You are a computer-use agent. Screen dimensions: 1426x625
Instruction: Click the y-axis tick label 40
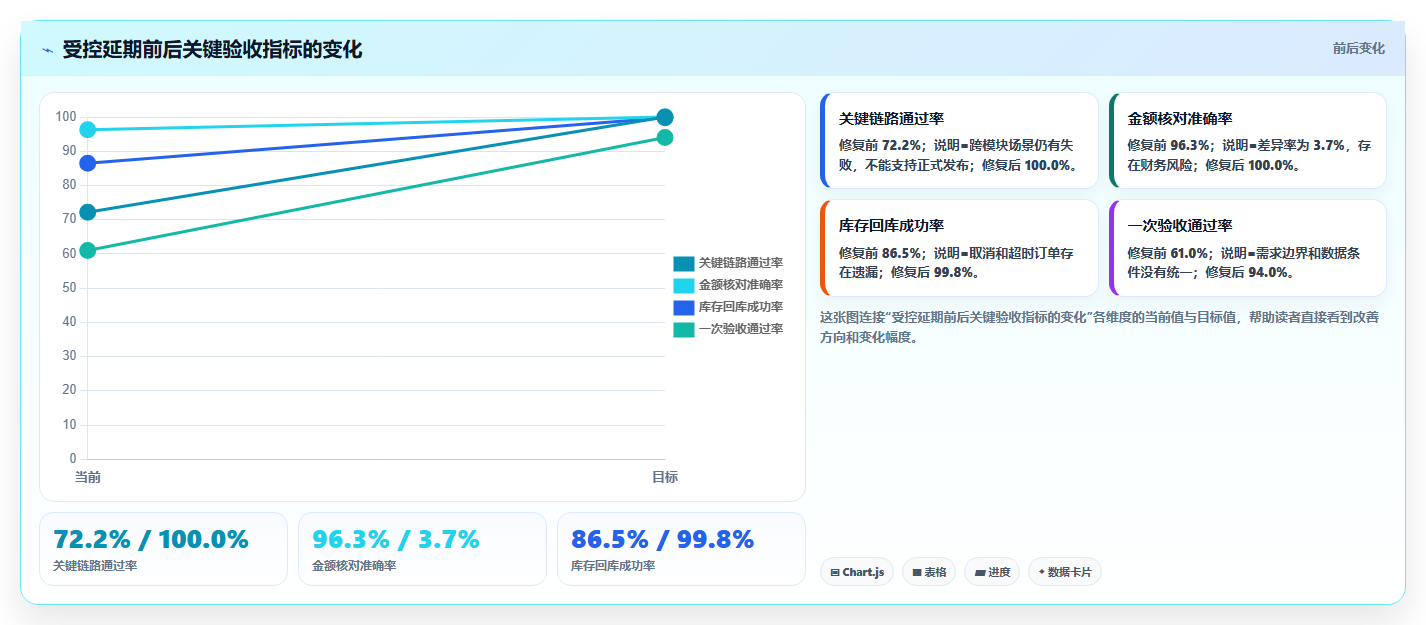coord(69,322)
